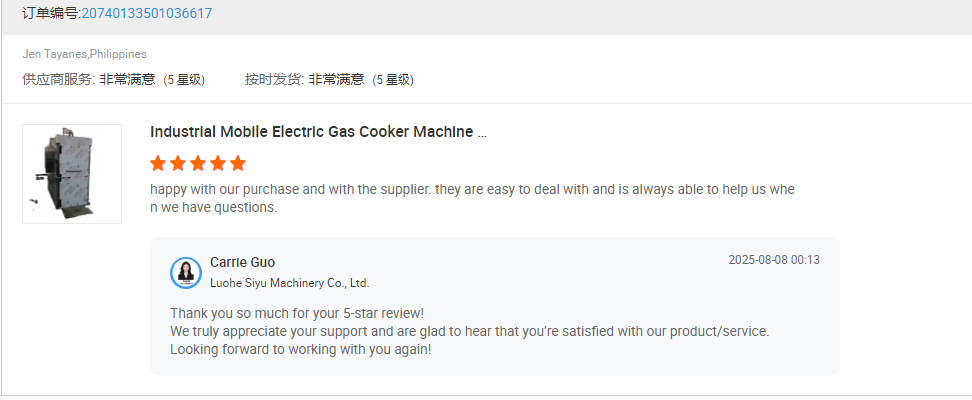Image resolution: width=972 pixels, height=400 pixels.
Task: Open Luohe Siyu Machinery Co., Ltd. link
Action: click(x=289, y=283)
